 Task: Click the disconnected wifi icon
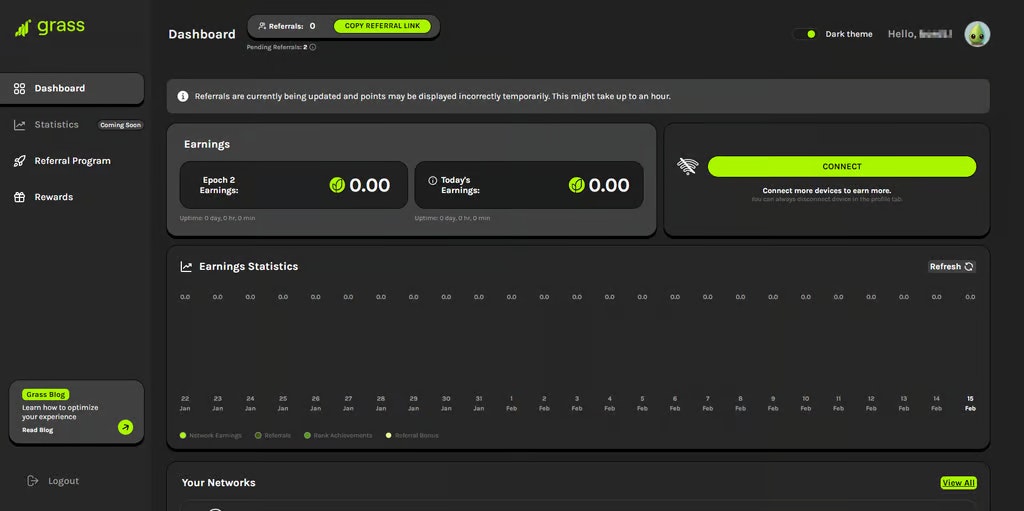(687, 167)
